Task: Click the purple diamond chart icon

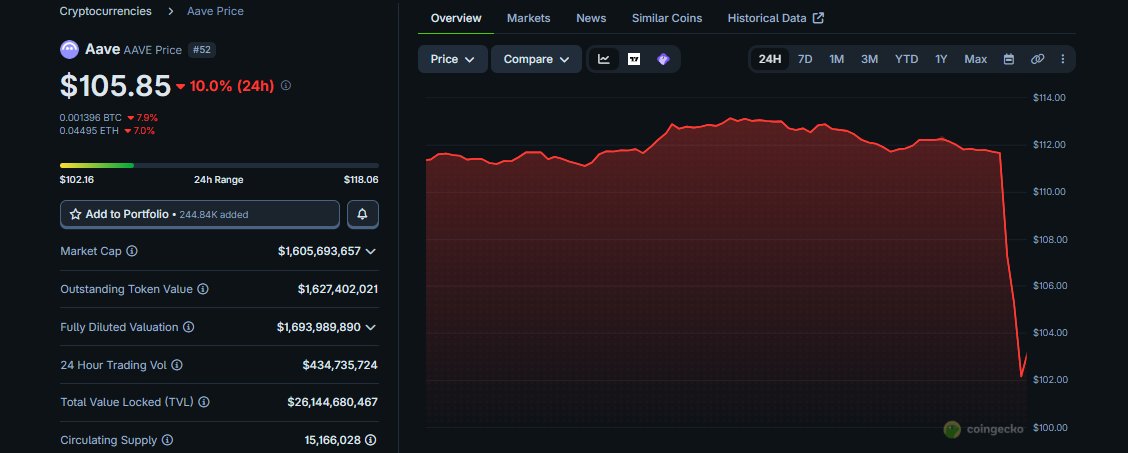Action: click(x=663, y=59)
